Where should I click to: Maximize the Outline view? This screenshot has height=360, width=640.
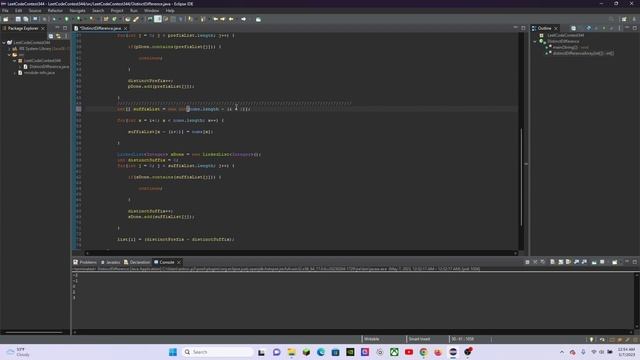635,28
